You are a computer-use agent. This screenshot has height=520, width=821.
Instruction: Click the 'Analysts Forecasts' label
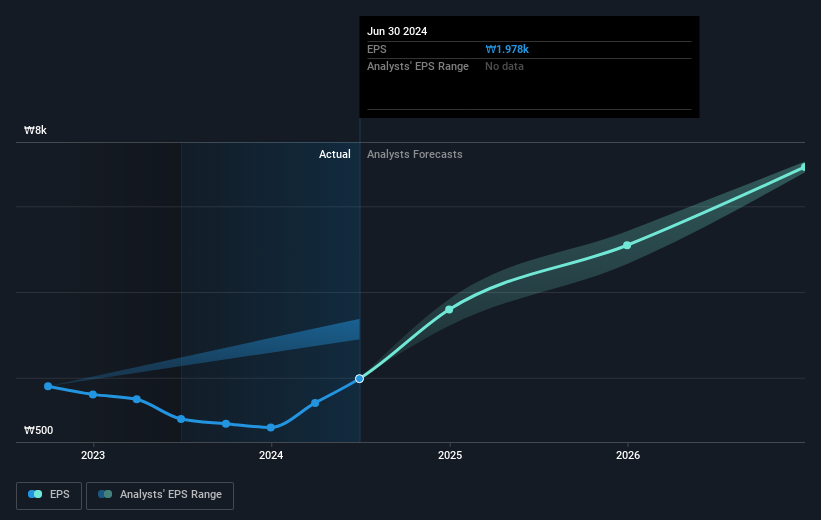click(x=415, y=154)
